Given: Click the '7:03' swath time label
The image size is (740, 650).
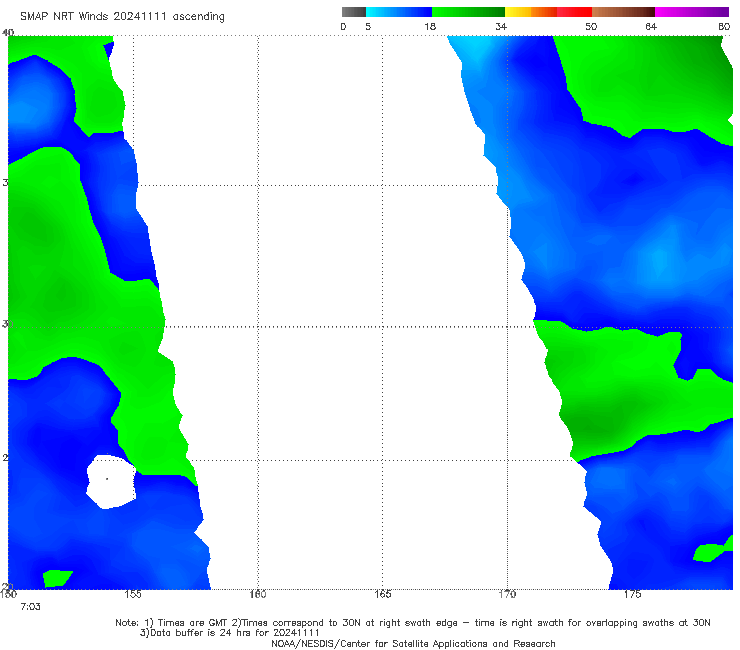Looking at the screenshot, I should click(x=30, y=607).
